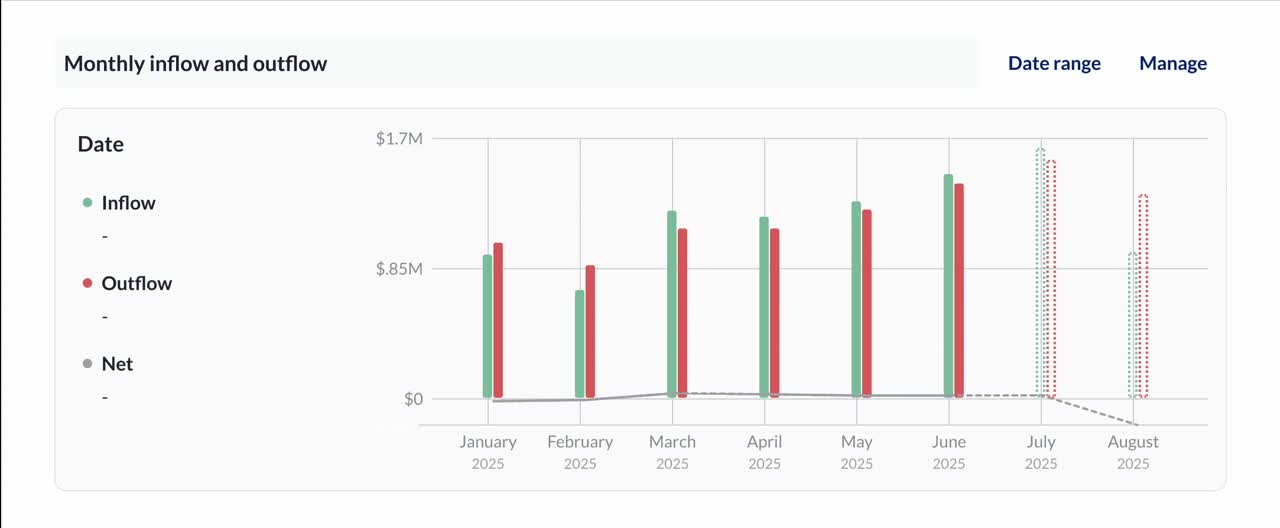Image resolution: width=1280 pixels, height=528 pixels.
Task: Click March's red outflow bar
Action: tap(682, 314)
